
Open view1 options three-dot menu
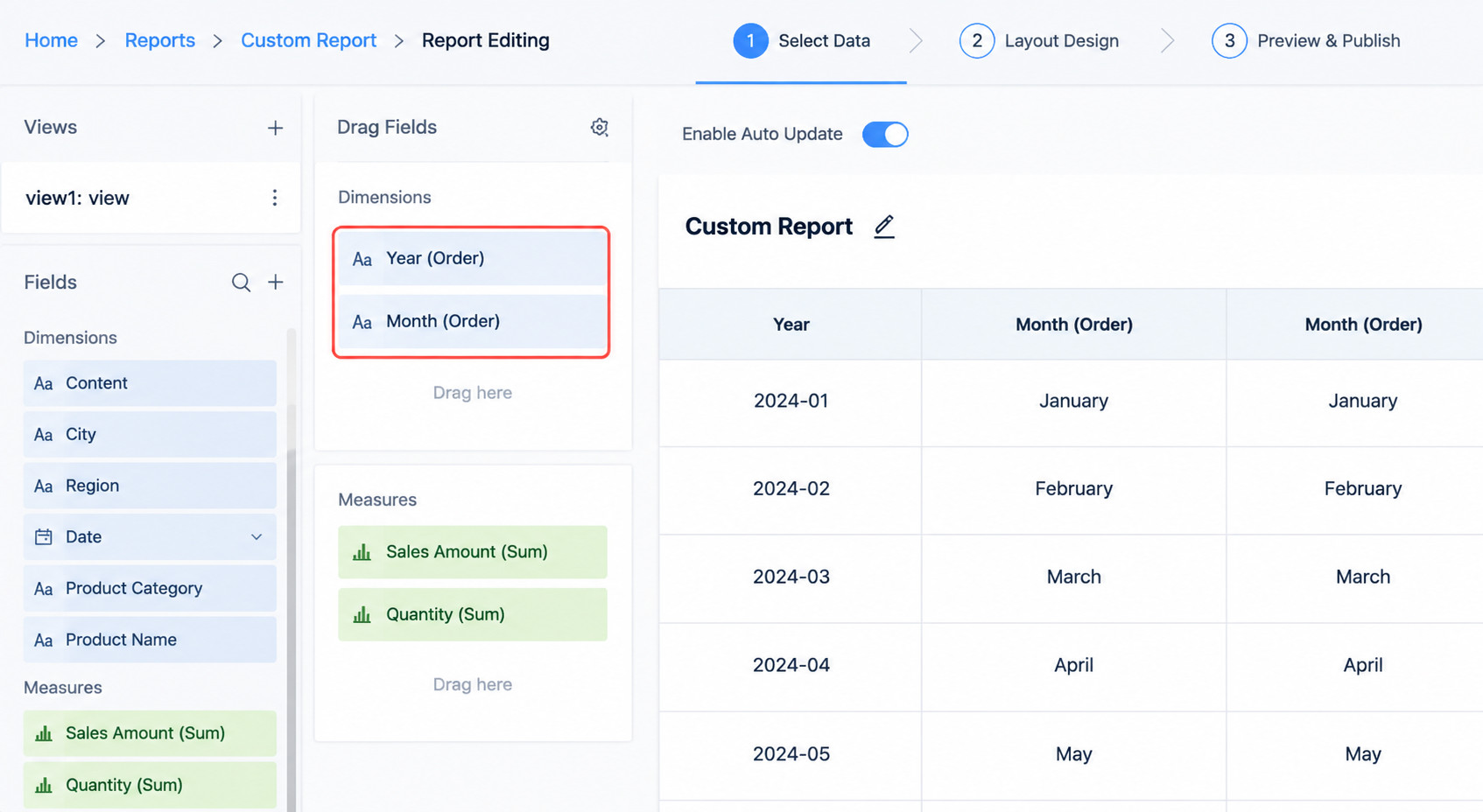pyautogui.click(x=275, y=198)
